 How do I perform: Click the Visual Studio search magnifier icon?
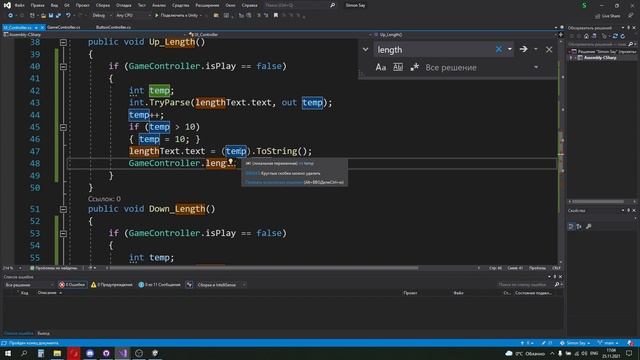[x=332, y=5]
